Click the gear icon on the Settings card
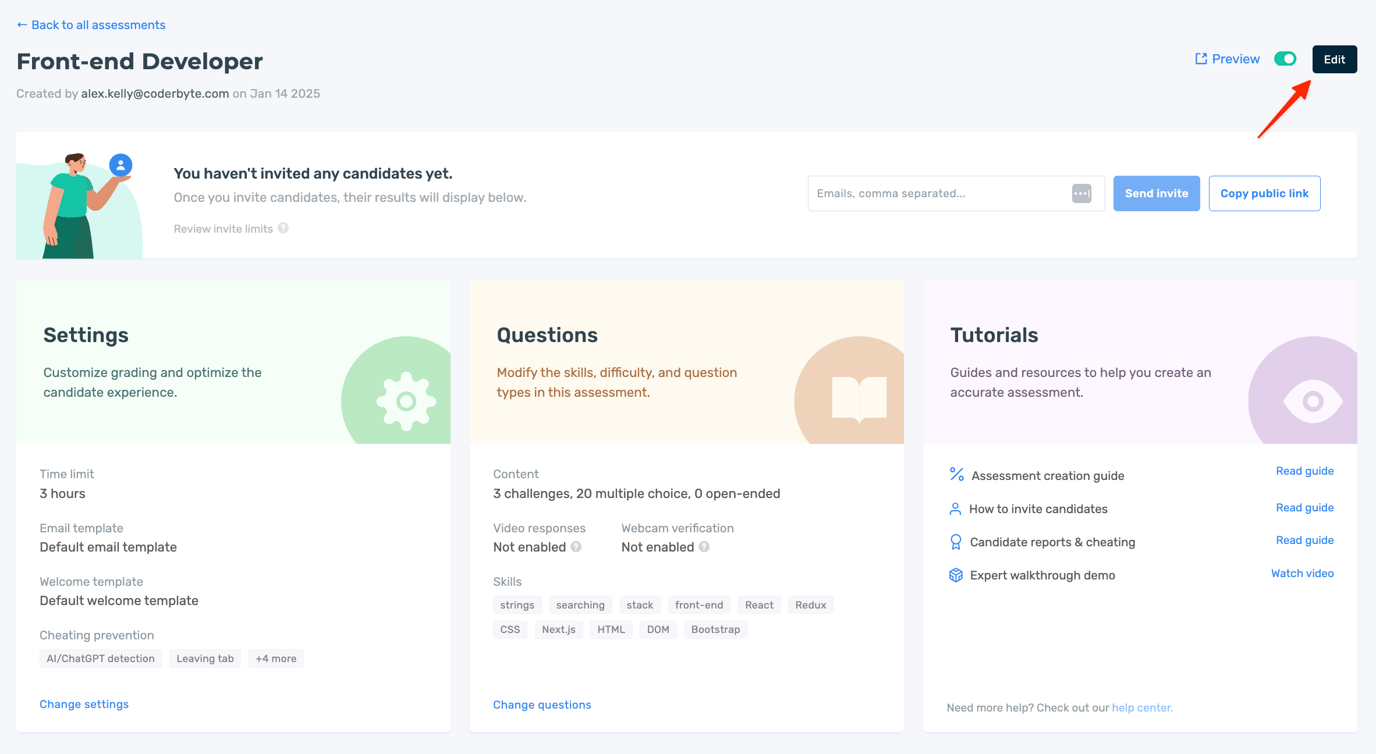 click(404, 400)
